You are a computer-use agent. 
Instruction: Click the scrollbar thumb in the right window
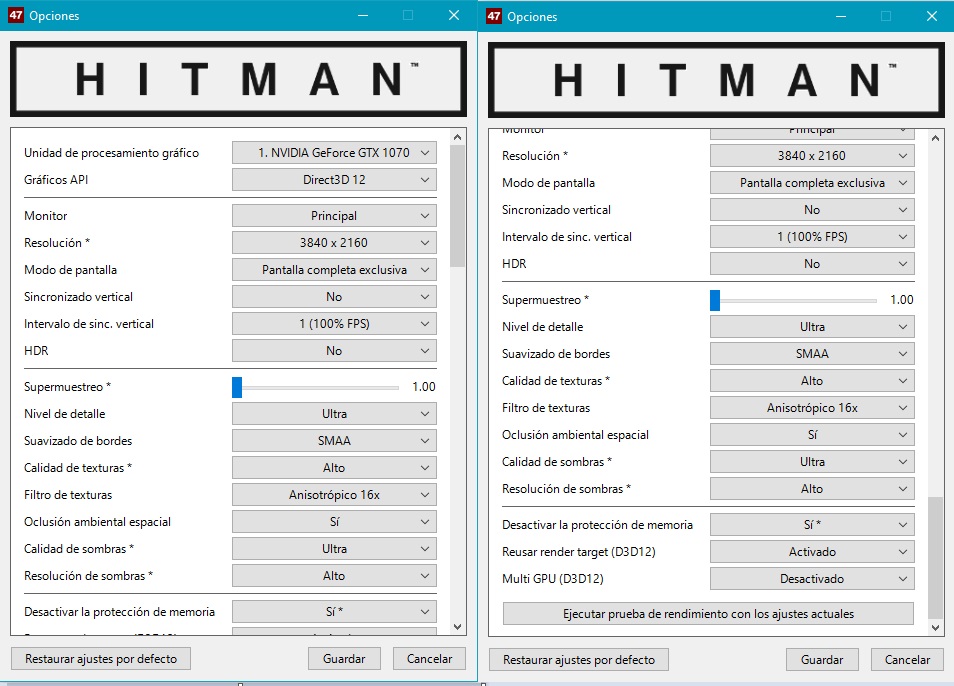935,558
